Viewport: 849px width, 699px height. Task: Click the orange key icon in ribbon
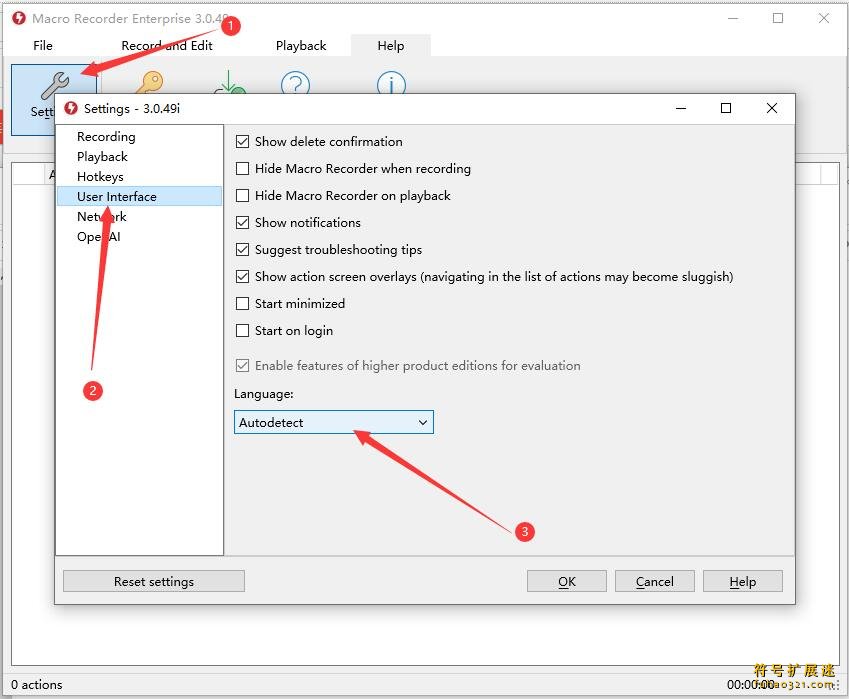(149, 82)
